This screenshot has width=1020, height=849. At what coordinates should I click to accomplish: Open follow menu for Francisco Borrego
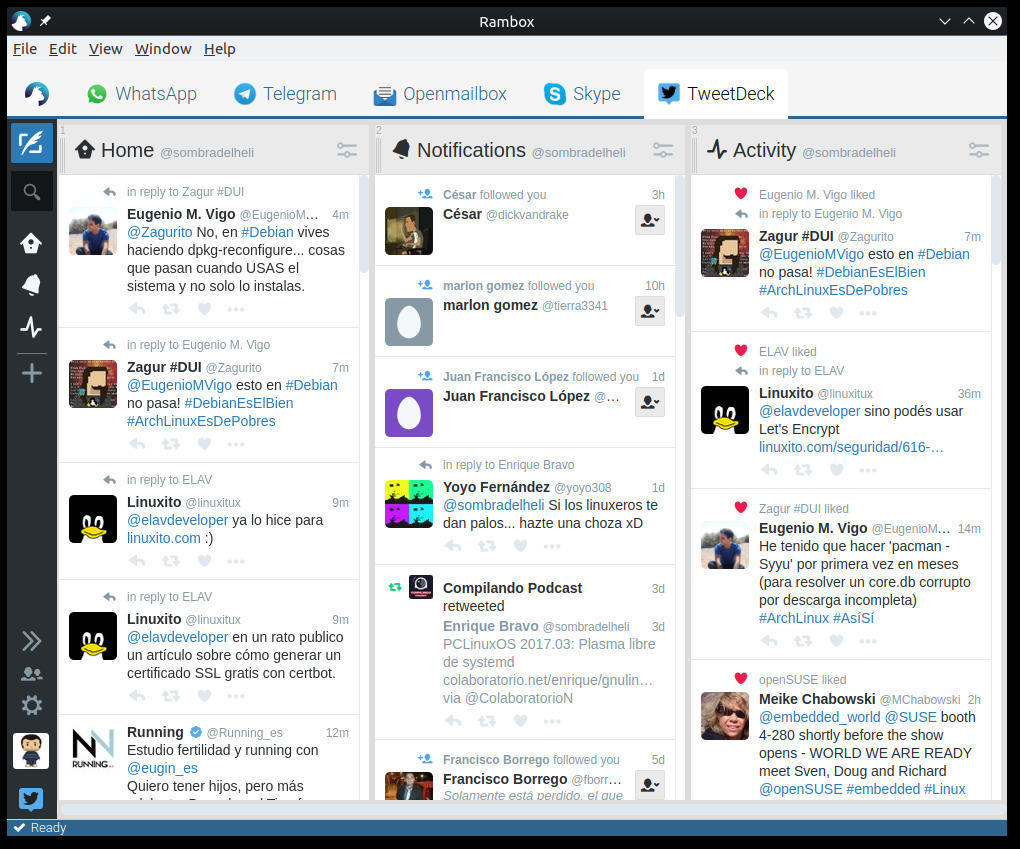[650, 785]
